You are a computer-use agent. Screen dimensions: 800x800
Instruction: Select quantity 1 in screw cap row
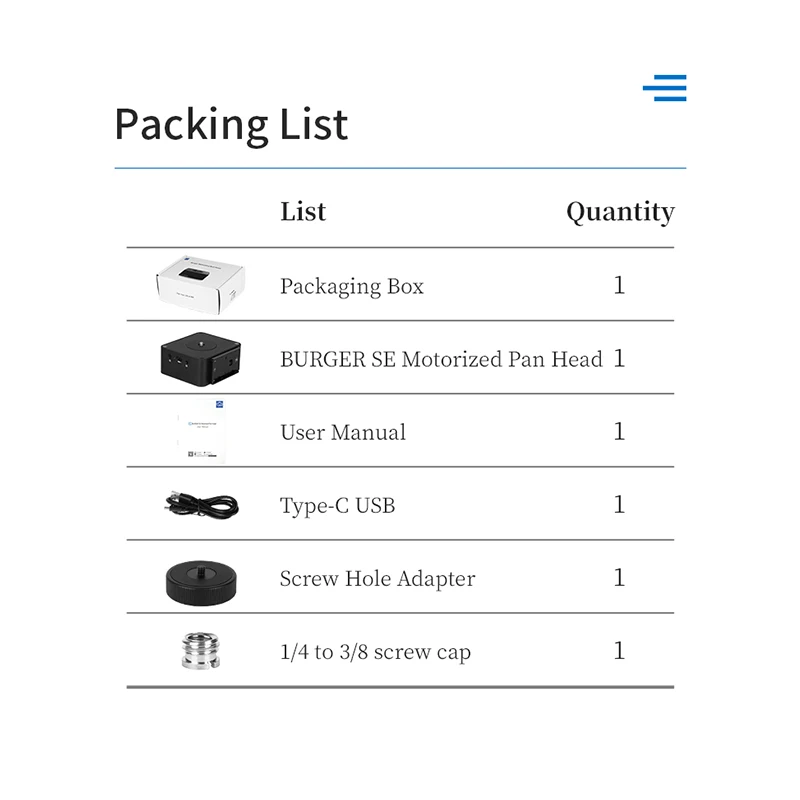point(619,651)
